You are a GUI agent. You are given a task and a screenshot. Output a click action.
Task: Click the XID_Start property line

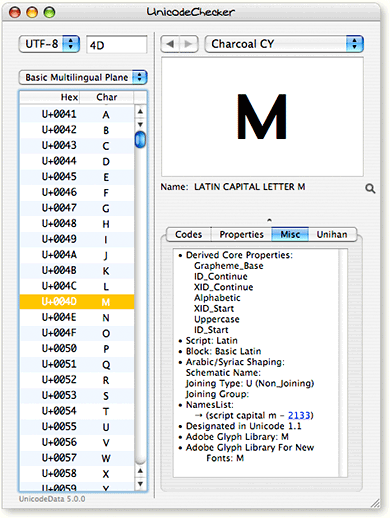(x=214, y=308)
